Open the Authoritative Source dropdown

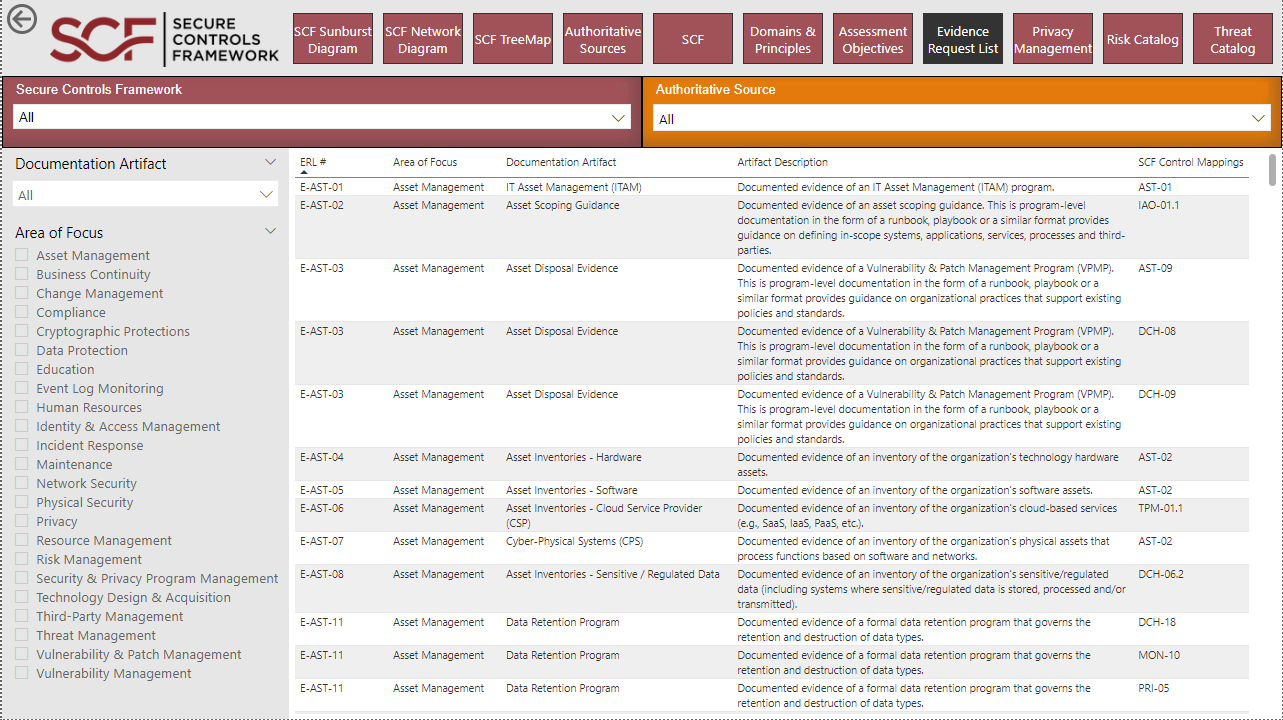[1260, 117]
